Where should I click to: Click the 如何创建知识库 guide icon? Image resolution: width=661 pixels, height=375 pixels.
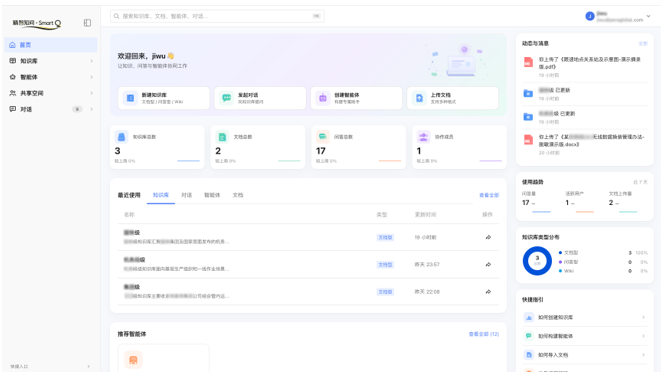click(x=529, y=317)
